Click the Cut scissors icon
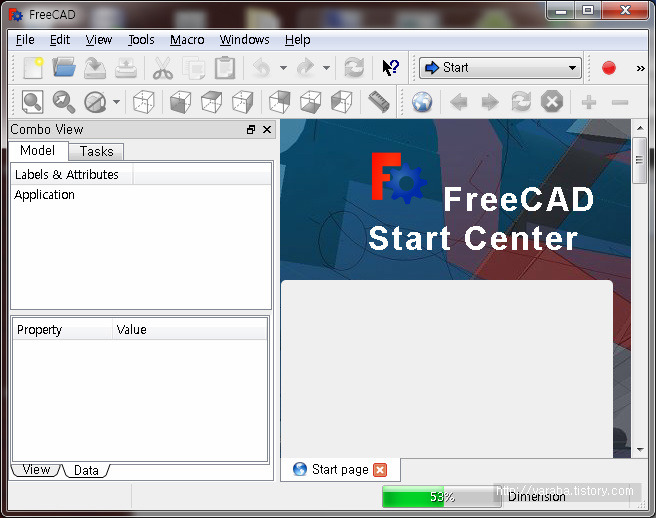The image size is (656, 518). point(163,68)
